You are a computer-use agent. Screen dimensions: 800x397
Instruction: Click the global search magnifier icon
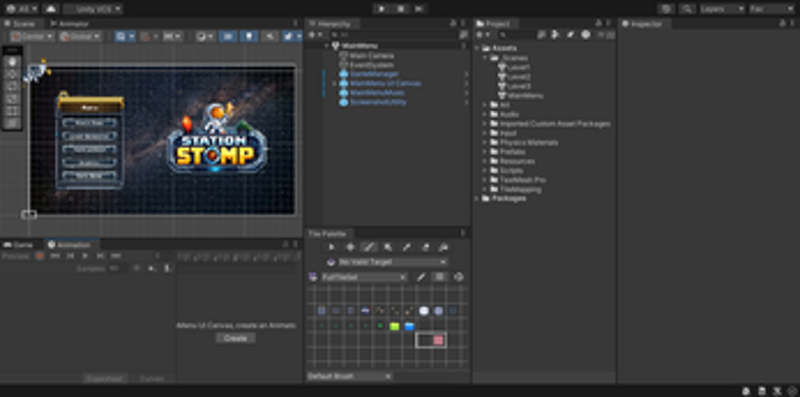[687, 9]
